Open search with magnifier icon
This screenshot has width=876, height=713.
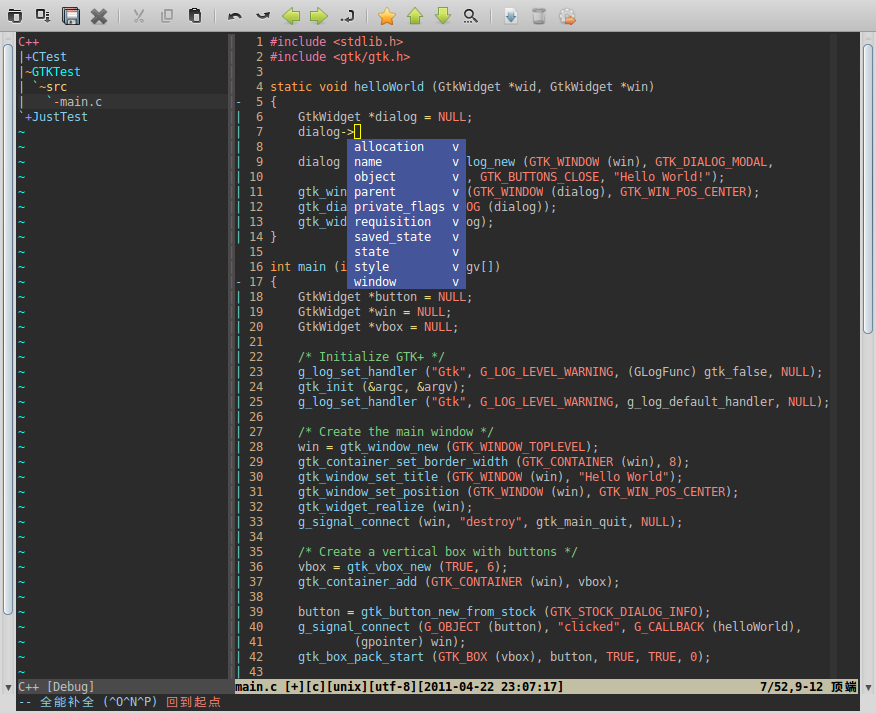pos(470,16)
